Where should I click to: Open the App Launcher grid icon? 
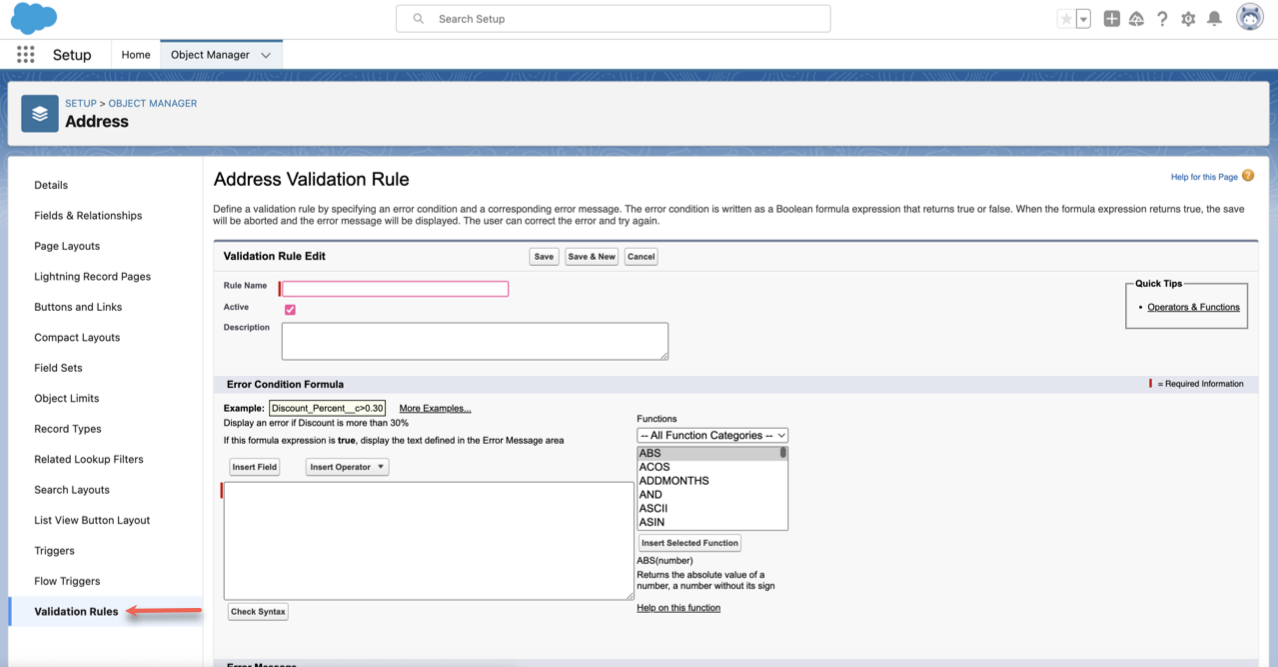pos(26,55)
